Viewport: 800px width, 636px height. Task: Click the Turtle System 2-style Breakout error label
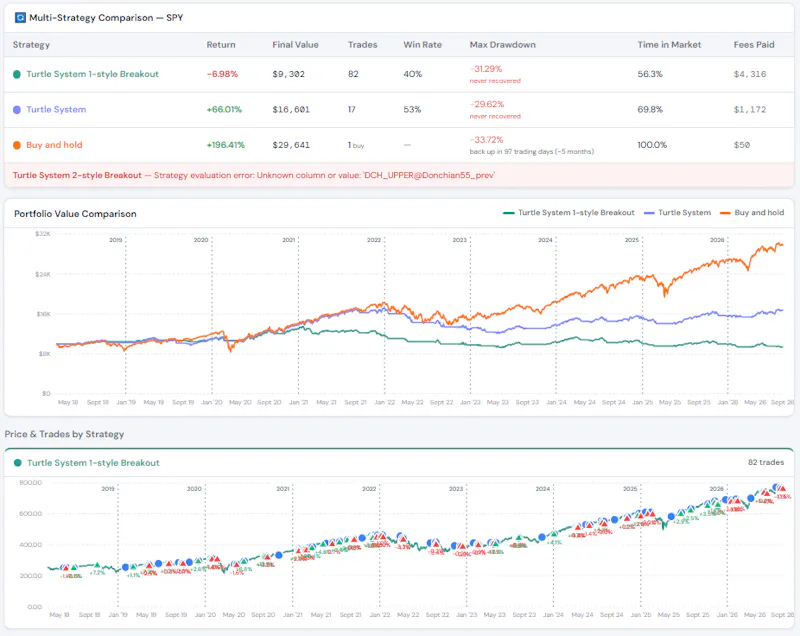point(77,175)
